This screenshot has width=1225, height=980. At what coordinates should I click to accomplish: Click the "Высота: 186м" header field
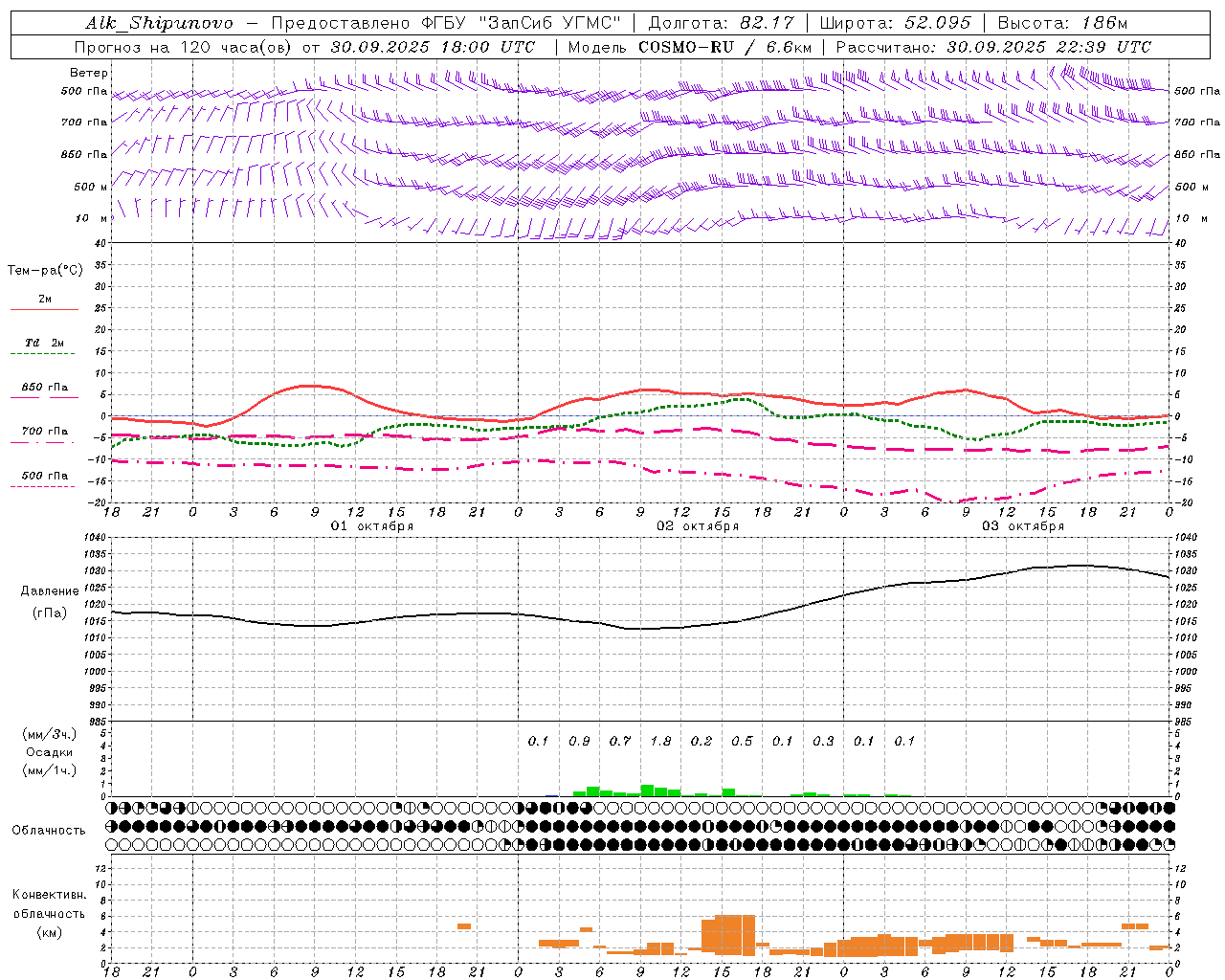pos(1062,23)
